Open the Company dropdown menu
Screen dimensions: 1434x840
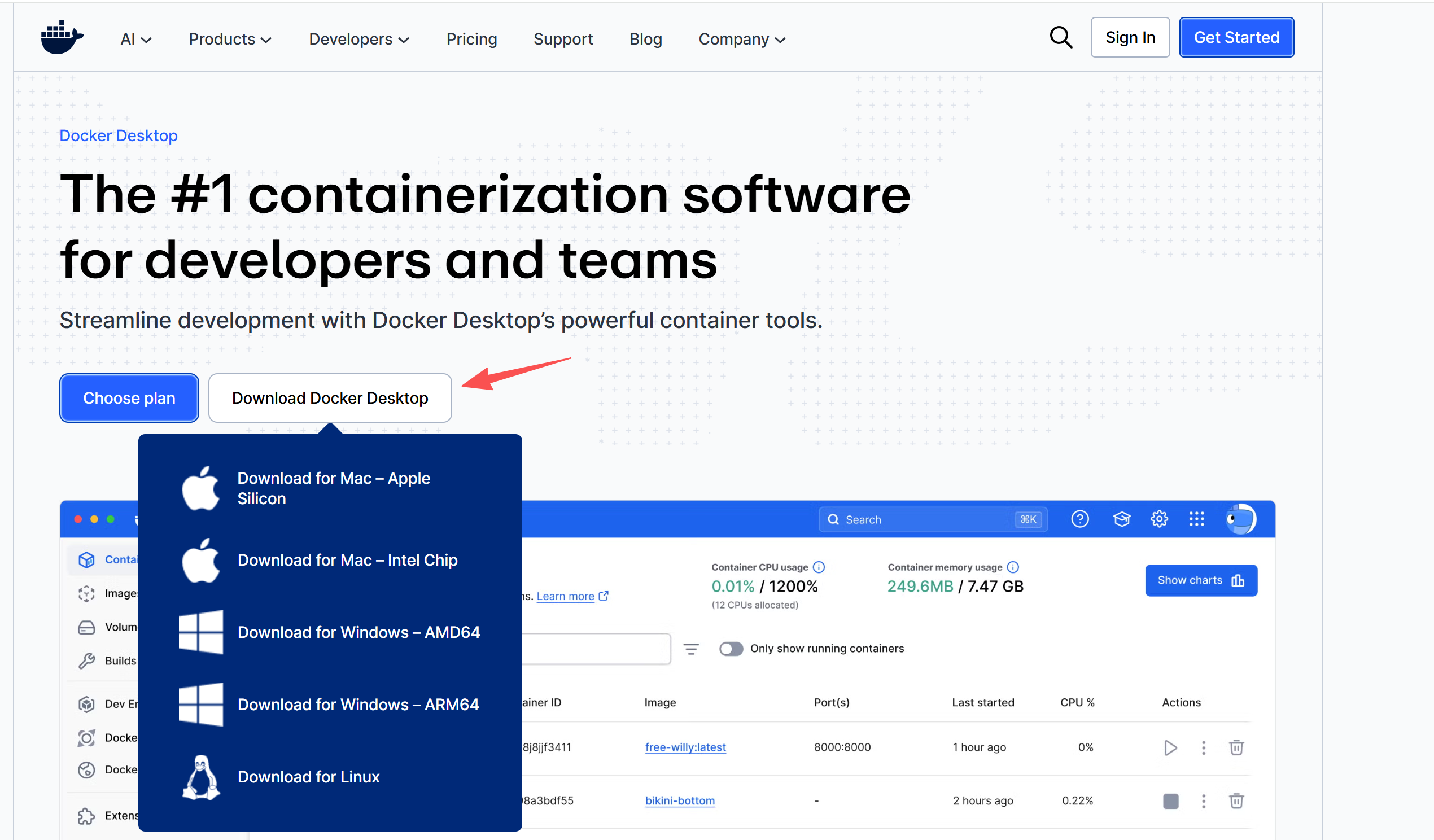pos(741,40)
